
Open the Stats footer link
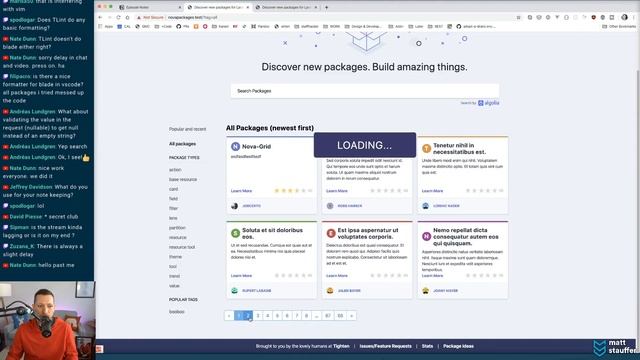(x=427, y=346)
